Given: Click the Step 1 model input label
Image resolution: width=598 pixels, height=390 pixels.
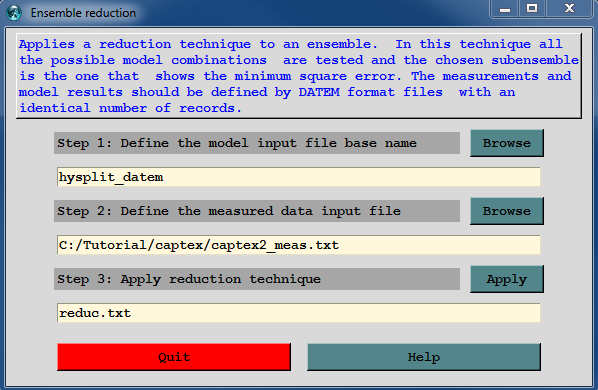Looking at the screenshot, I should tap(257, 143).
